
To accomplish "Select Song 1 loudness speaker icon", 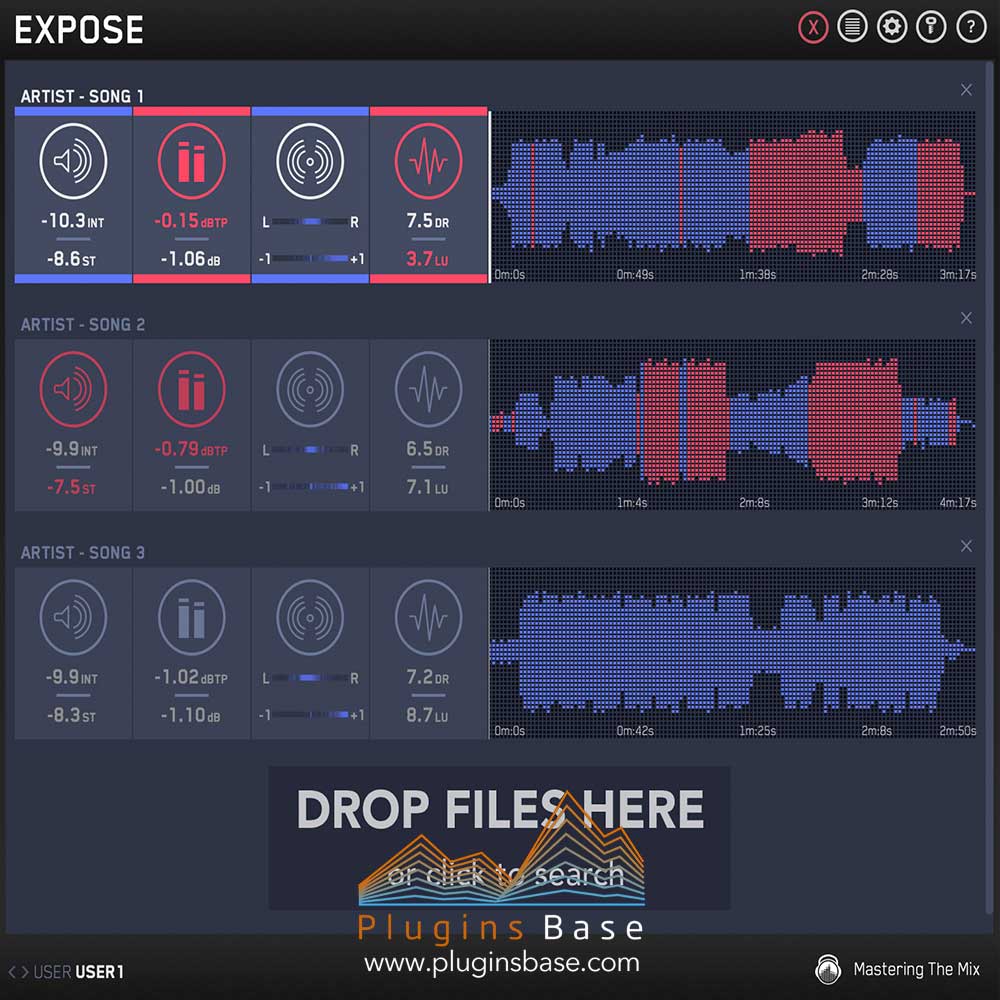I will tap(73, 161).
